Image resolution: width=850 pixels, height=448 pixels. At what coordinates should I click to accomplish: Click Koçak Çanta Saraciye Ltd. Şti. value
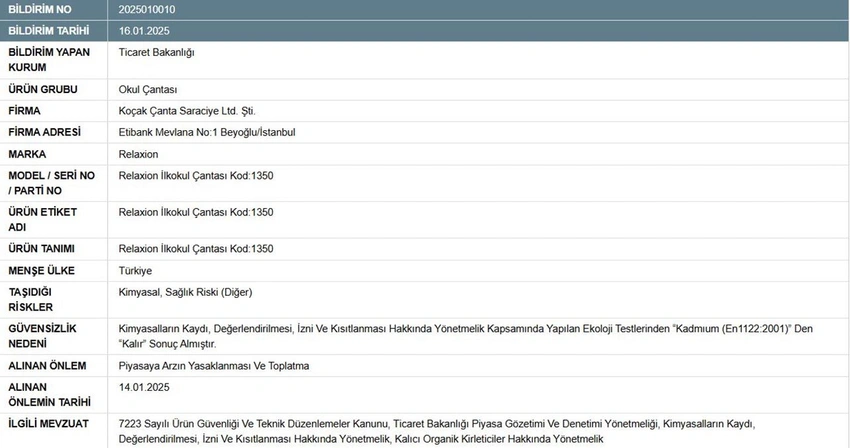tap(187, 111)
